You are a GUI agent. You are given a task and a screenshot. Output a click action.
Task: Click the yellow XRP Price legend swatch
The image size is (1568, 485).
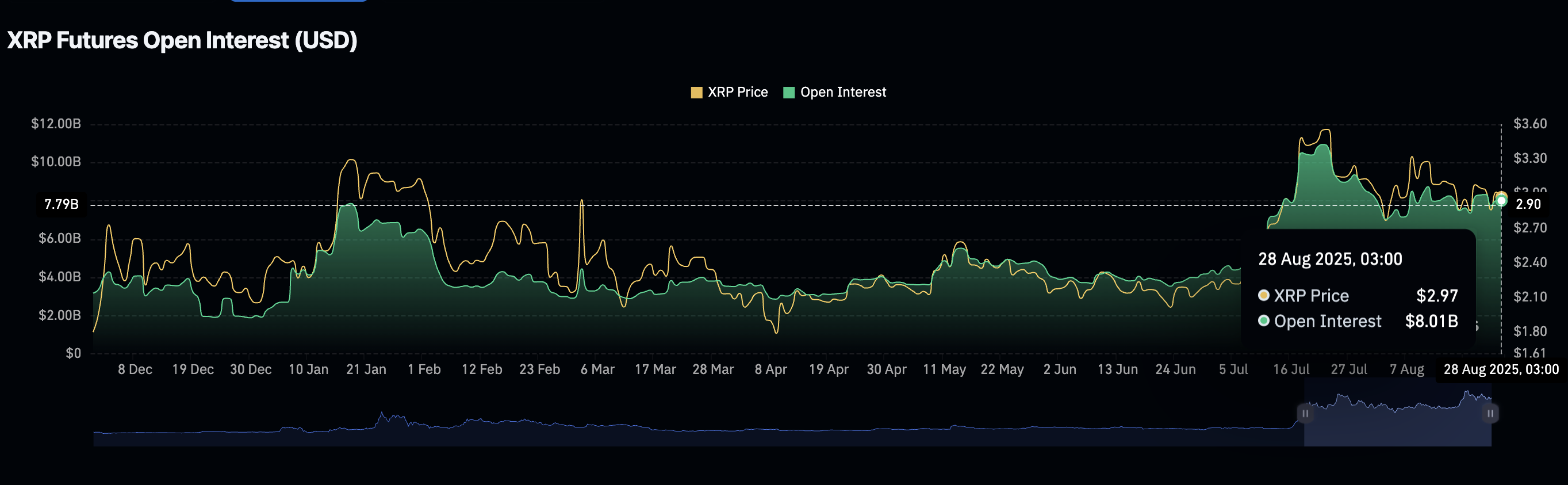click(696, 93)
